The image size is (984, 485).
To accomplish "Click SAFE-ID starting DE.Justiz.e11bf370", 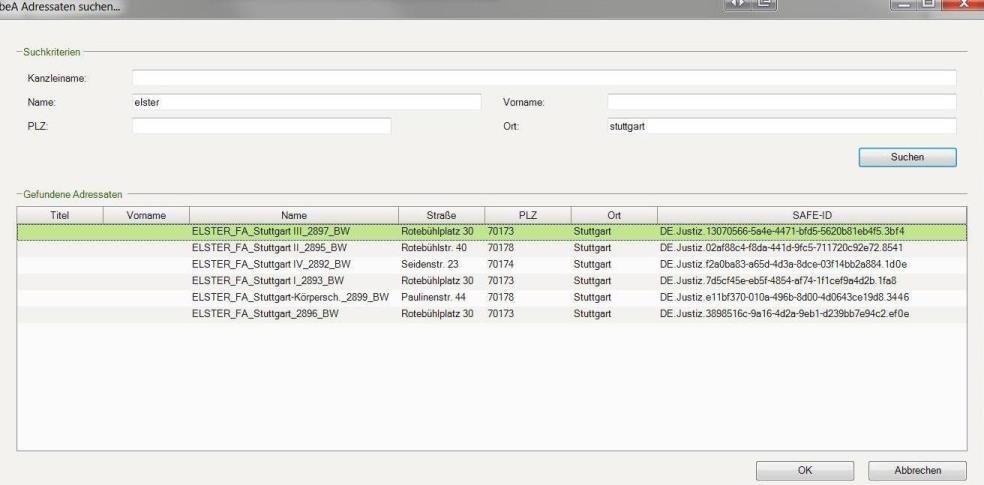I will pos(784,297).
